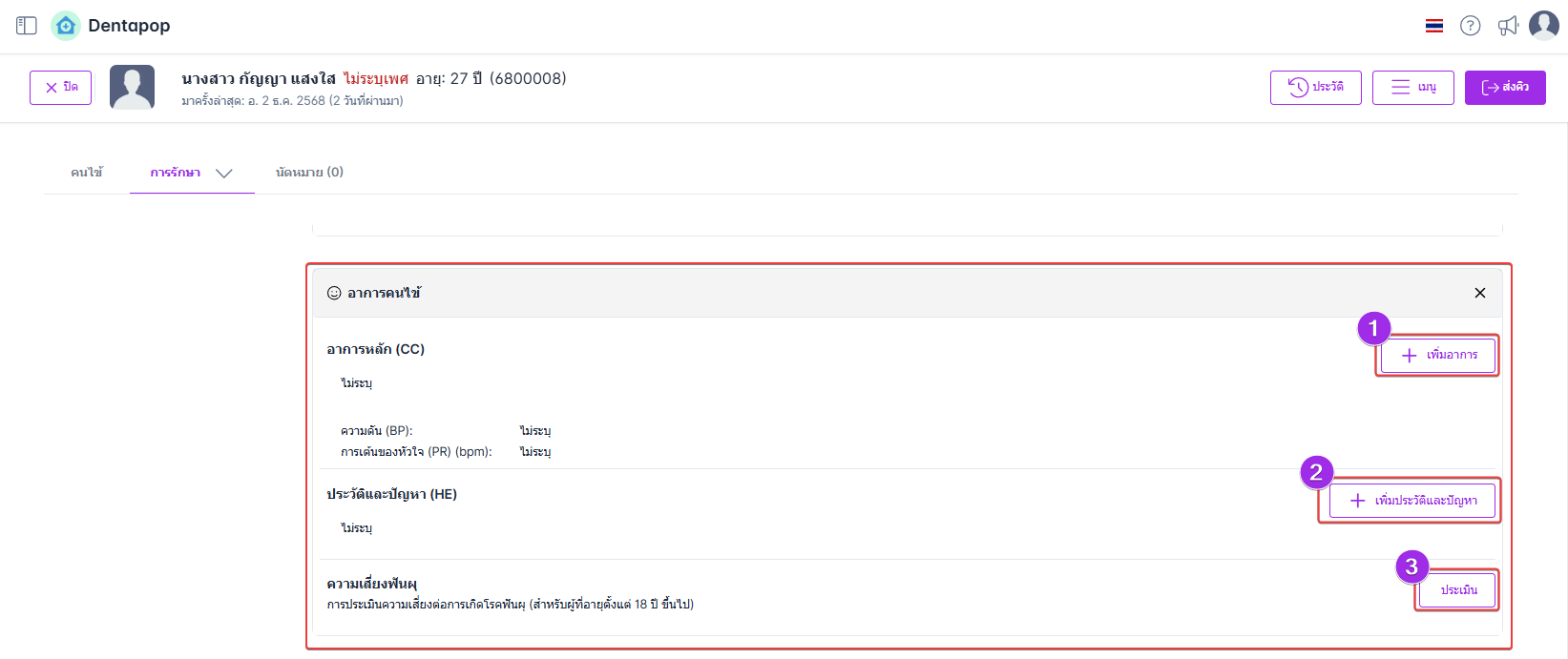1568x659 pixels.
Task: Click the เพิ่มอาการ button
Action: [1437, 355]
